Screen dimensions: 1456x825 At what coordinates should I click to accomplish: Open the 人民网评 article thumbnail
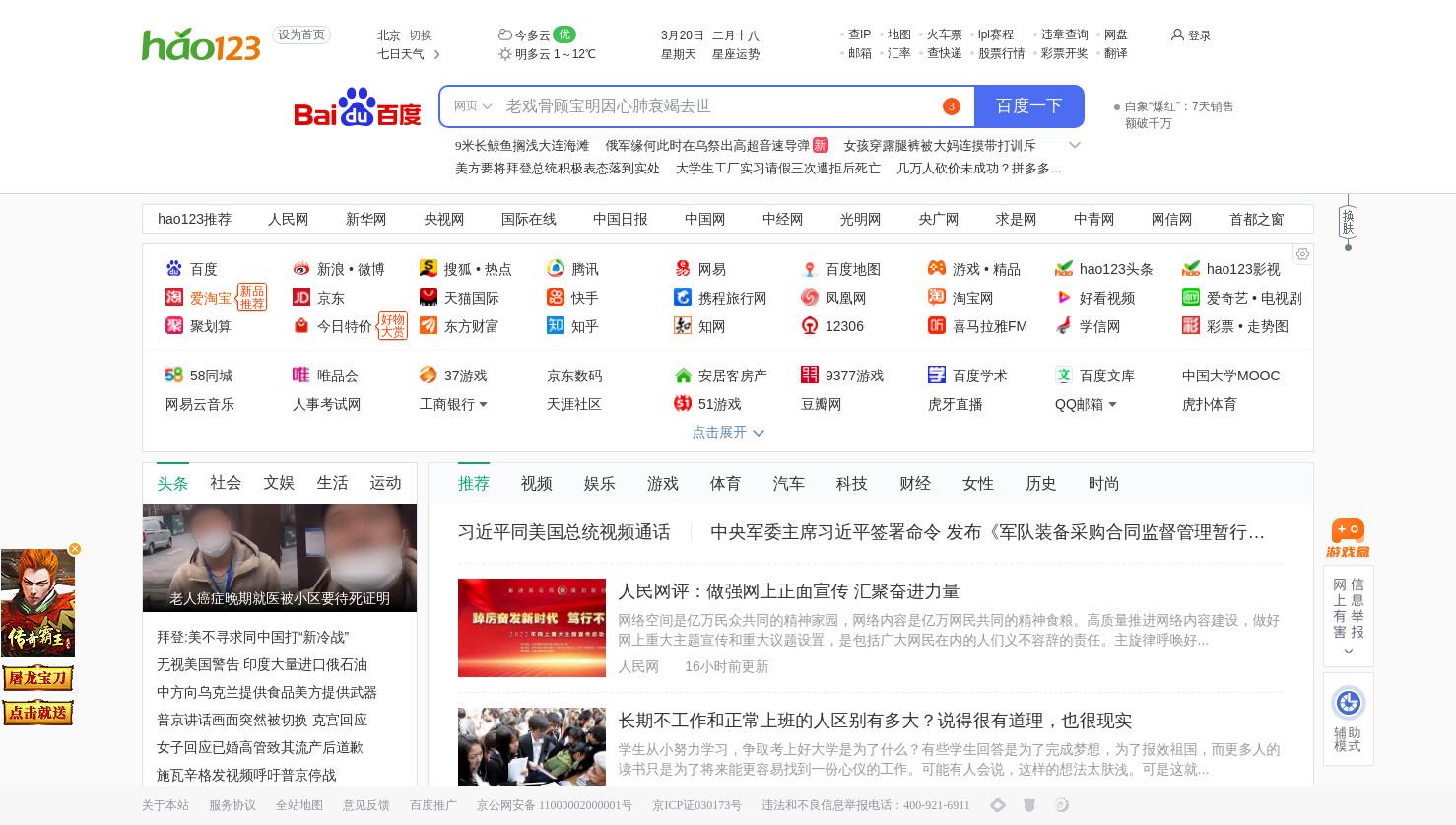(532, 628)
